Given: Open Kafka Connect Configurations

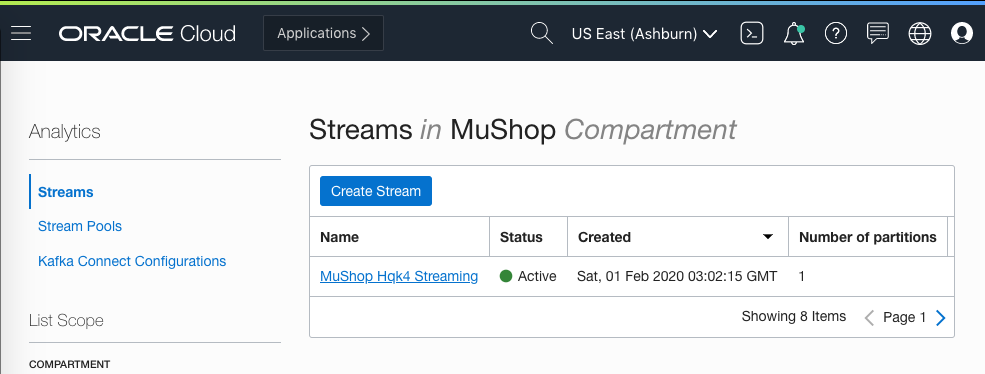Looking at the screenshot, I should (x=132, y=261).
